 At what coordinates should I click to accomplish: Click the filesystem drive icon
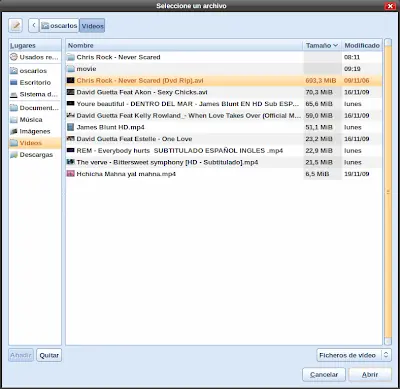(14, 95)
